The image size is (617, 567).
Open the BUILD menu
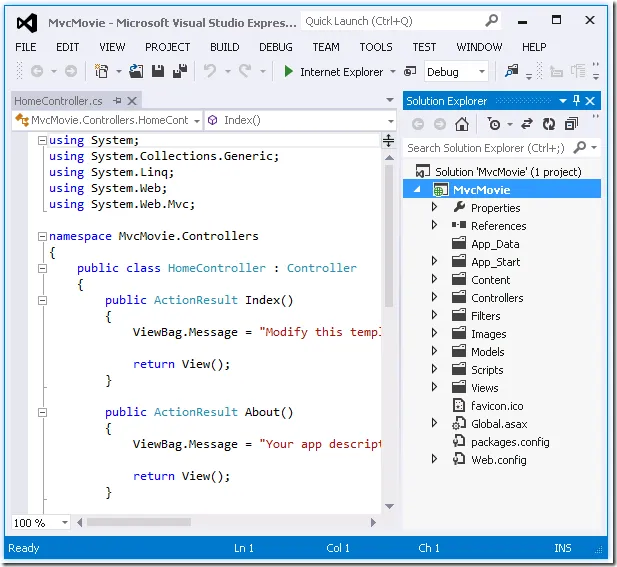[x=224, y=47]
